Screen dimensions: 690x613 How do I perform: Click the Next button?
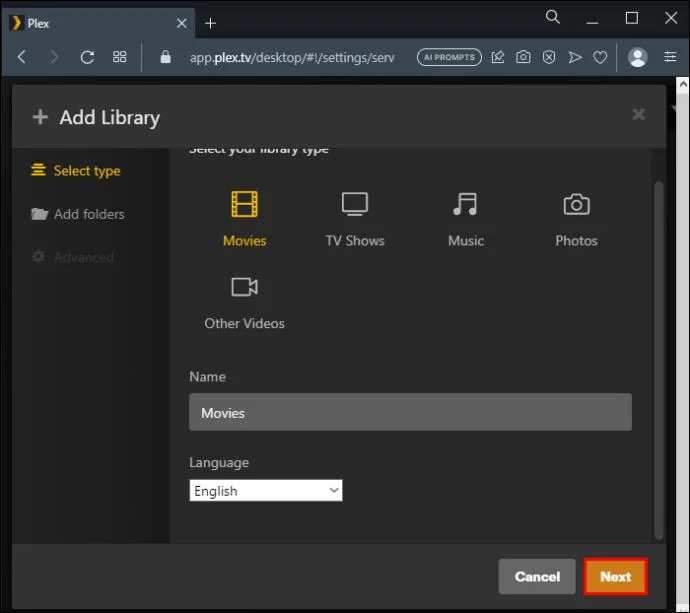(615, 576)
